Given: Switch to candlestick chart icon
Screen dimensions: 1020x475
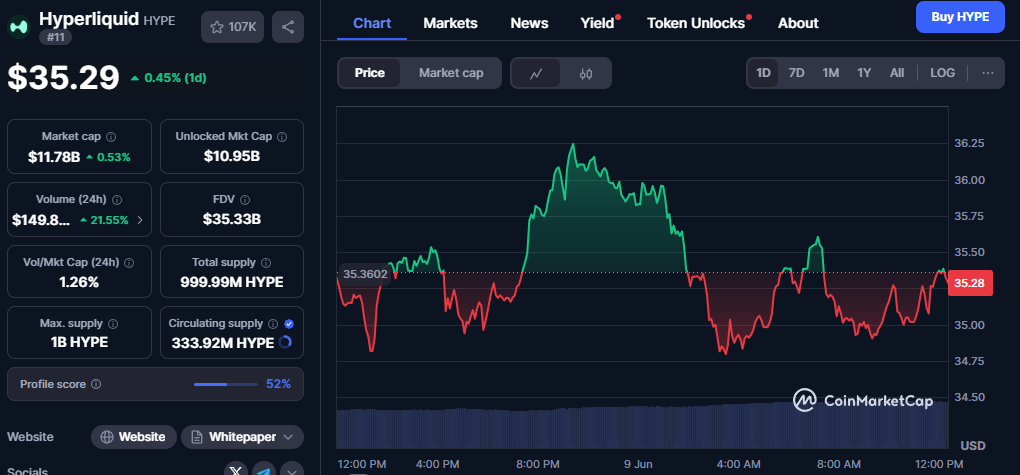Looking at the screenshot, I should coord(585,74).
